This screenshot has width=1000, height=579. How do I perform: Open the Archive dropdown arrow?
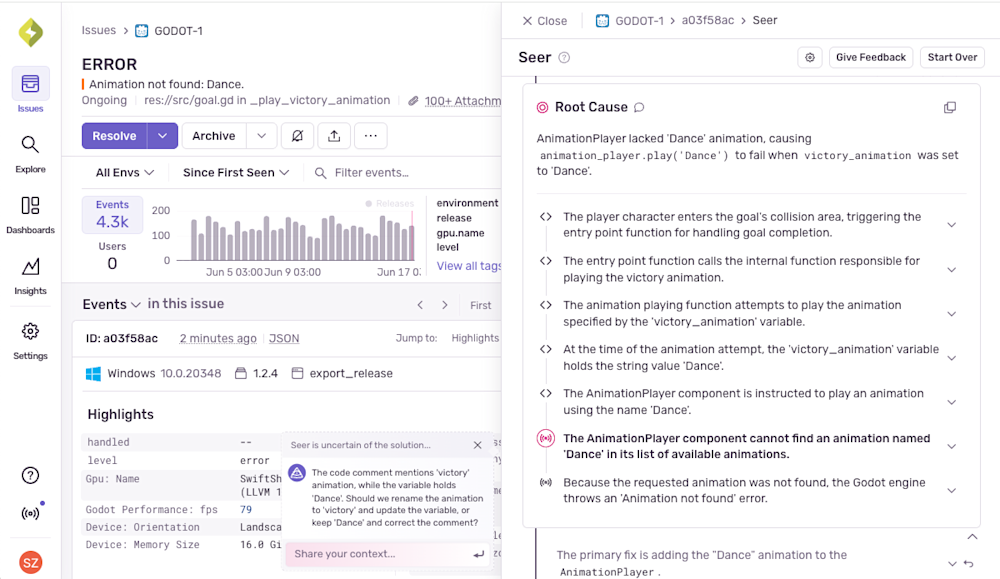pos(261,136)
